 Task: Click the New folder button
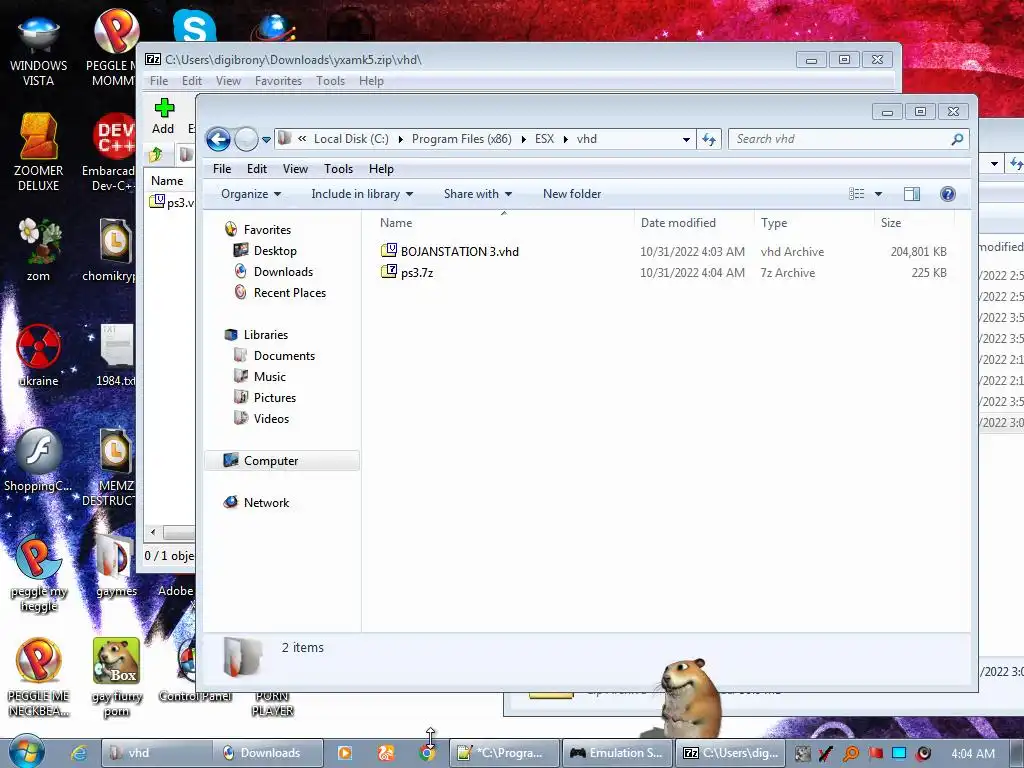coord(572,194)
